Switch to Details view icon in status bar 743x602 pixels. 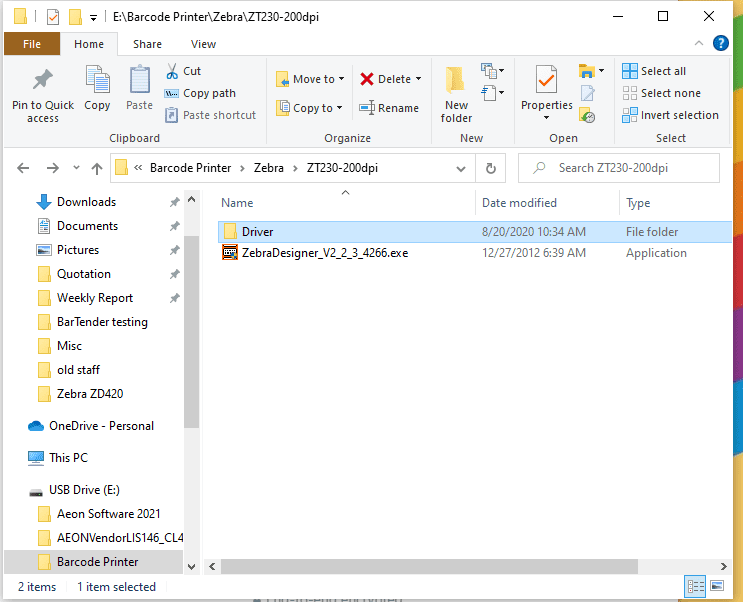tap(695, 587)
